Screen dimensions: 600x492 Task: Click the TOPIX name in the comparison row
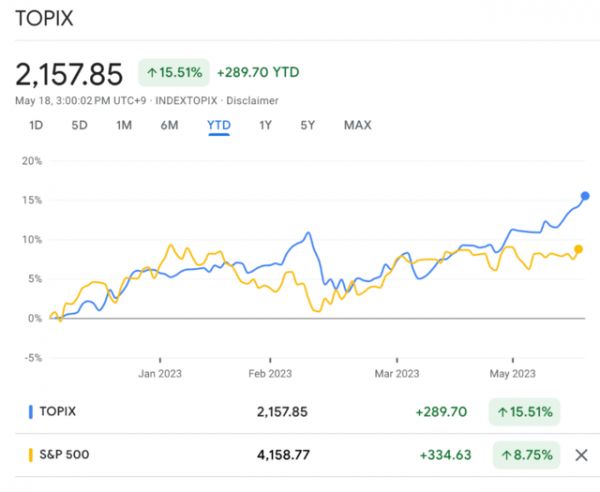60,411
